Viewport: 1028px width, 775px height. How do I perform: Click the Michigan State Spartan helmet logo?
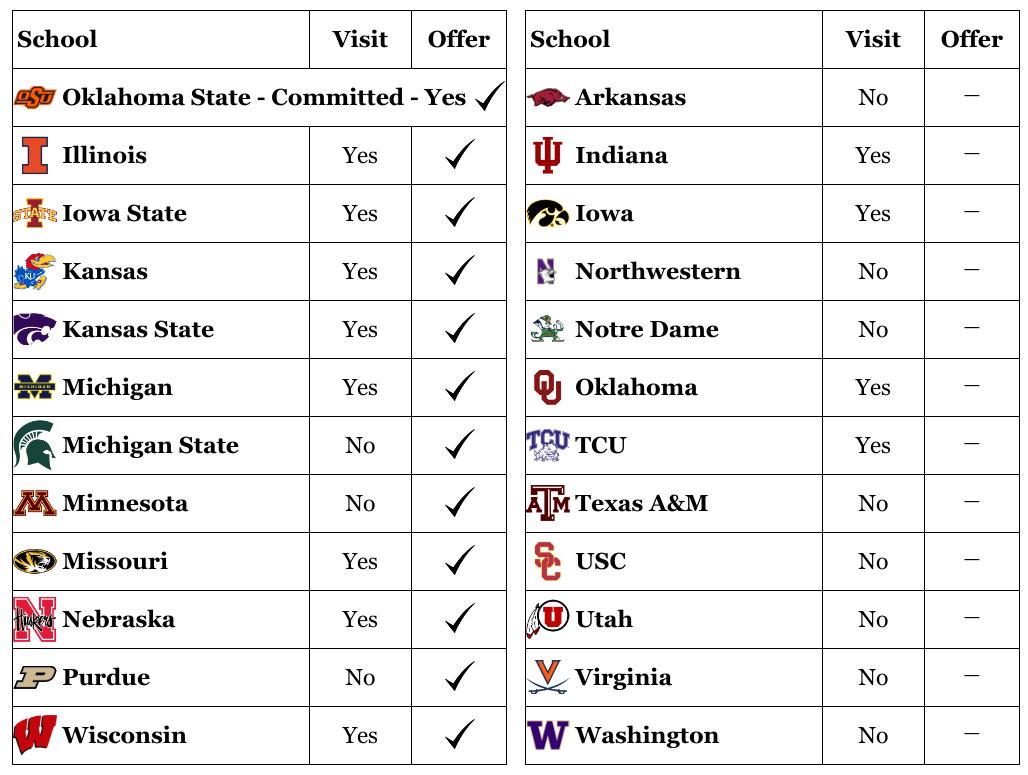(34, 445)
